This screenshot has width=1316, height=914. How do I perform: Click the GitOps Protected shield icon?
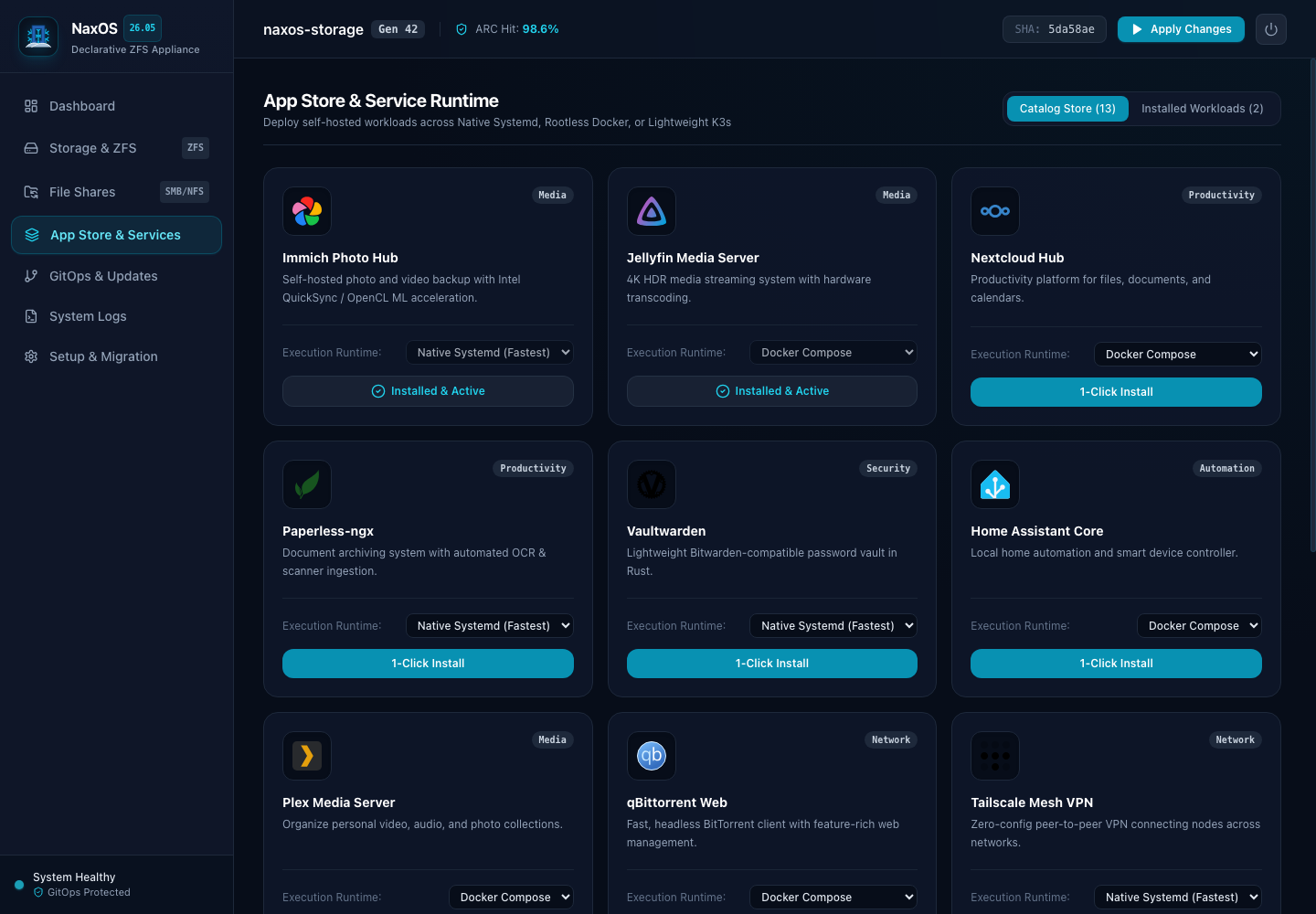(38, 893)
